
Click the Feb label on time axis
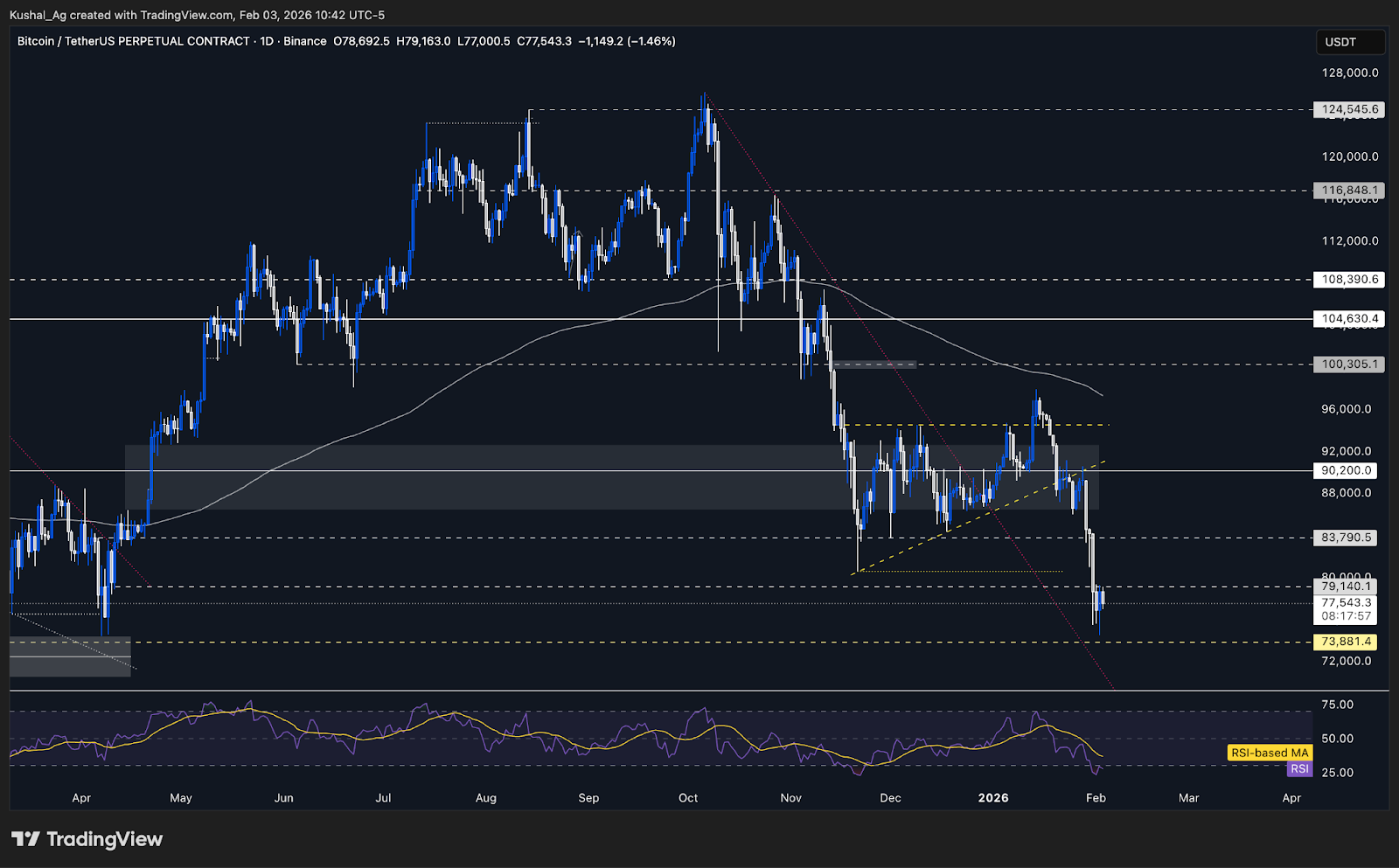click(x=1096, y=798)
